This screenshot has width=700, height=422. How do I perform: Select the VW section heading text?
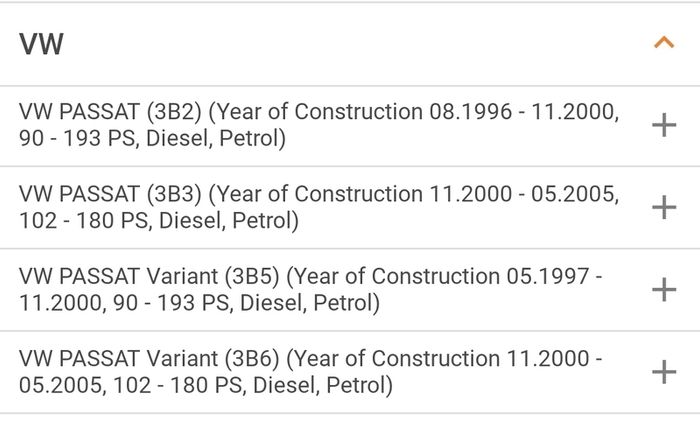click(x=41, y=44)
